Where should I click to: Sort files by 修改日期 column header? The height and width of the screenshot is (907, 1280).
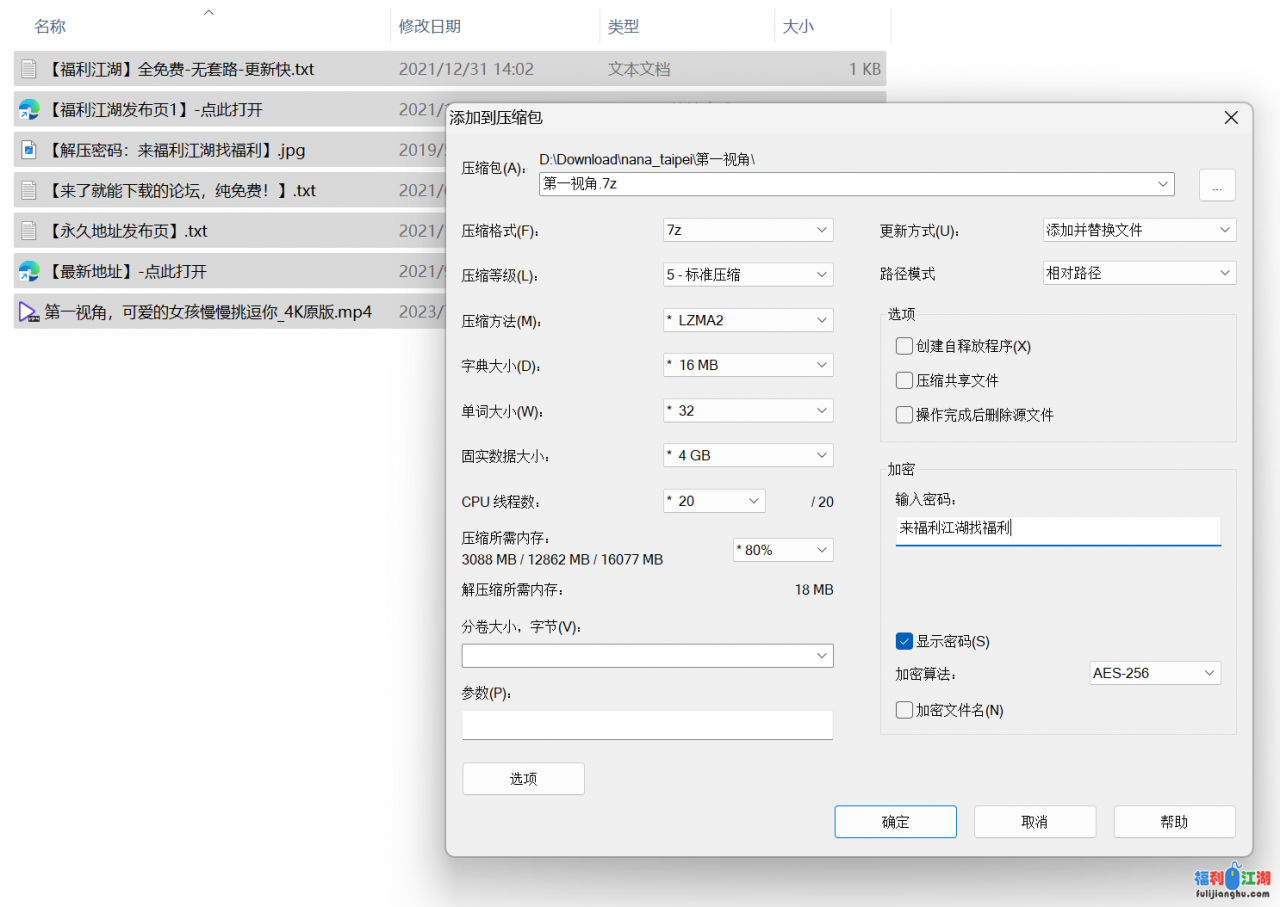click(x=430, y=27)
